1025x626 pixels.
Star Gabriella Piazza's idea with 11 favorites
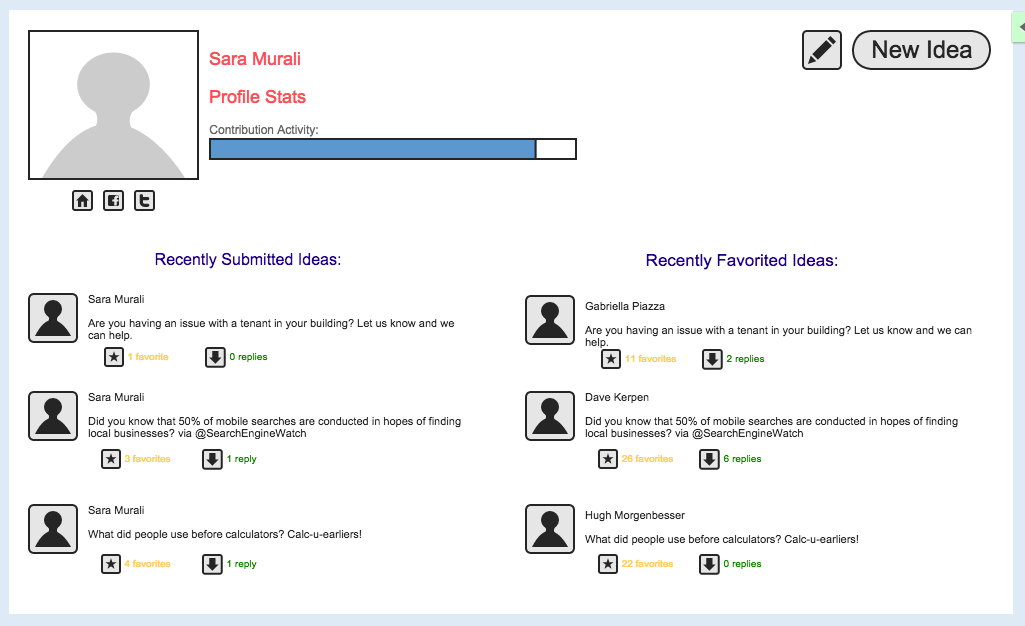pos(611,359)
